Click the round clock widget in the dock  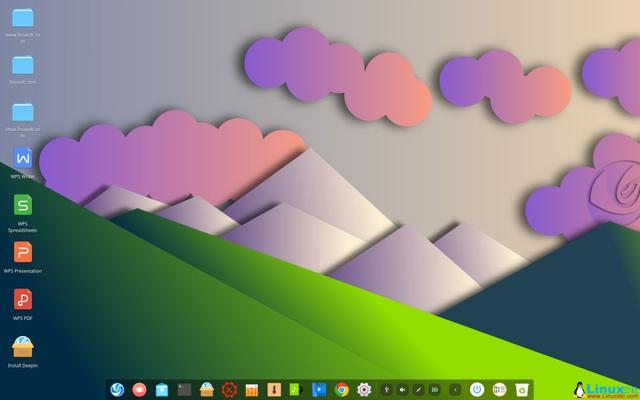pos(499,390)
